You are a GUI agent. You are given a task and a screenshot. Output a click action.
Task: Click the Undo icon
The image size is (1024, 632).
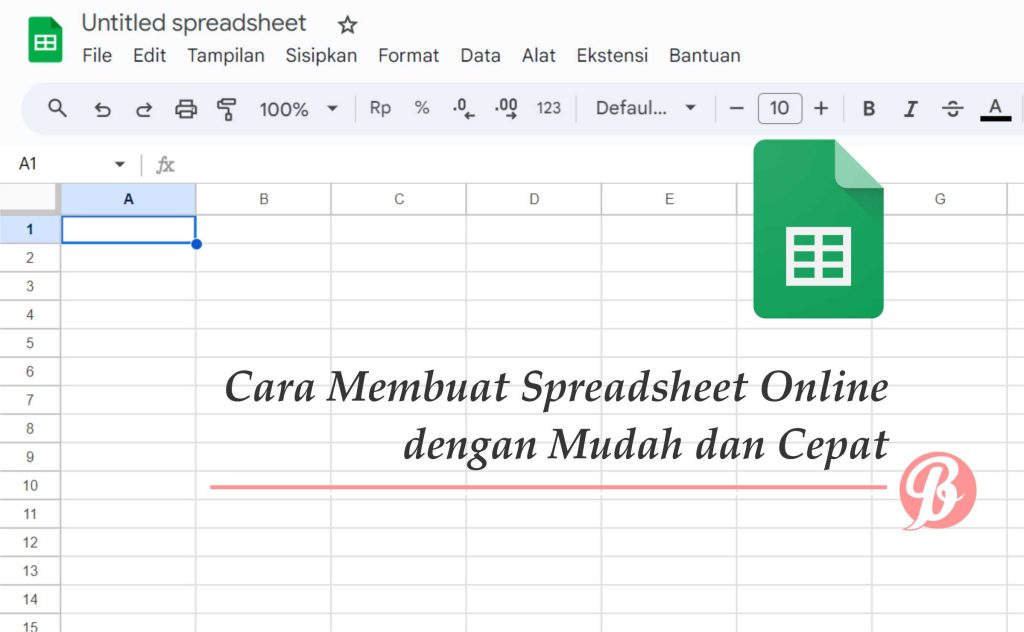[x=102, y=108]
